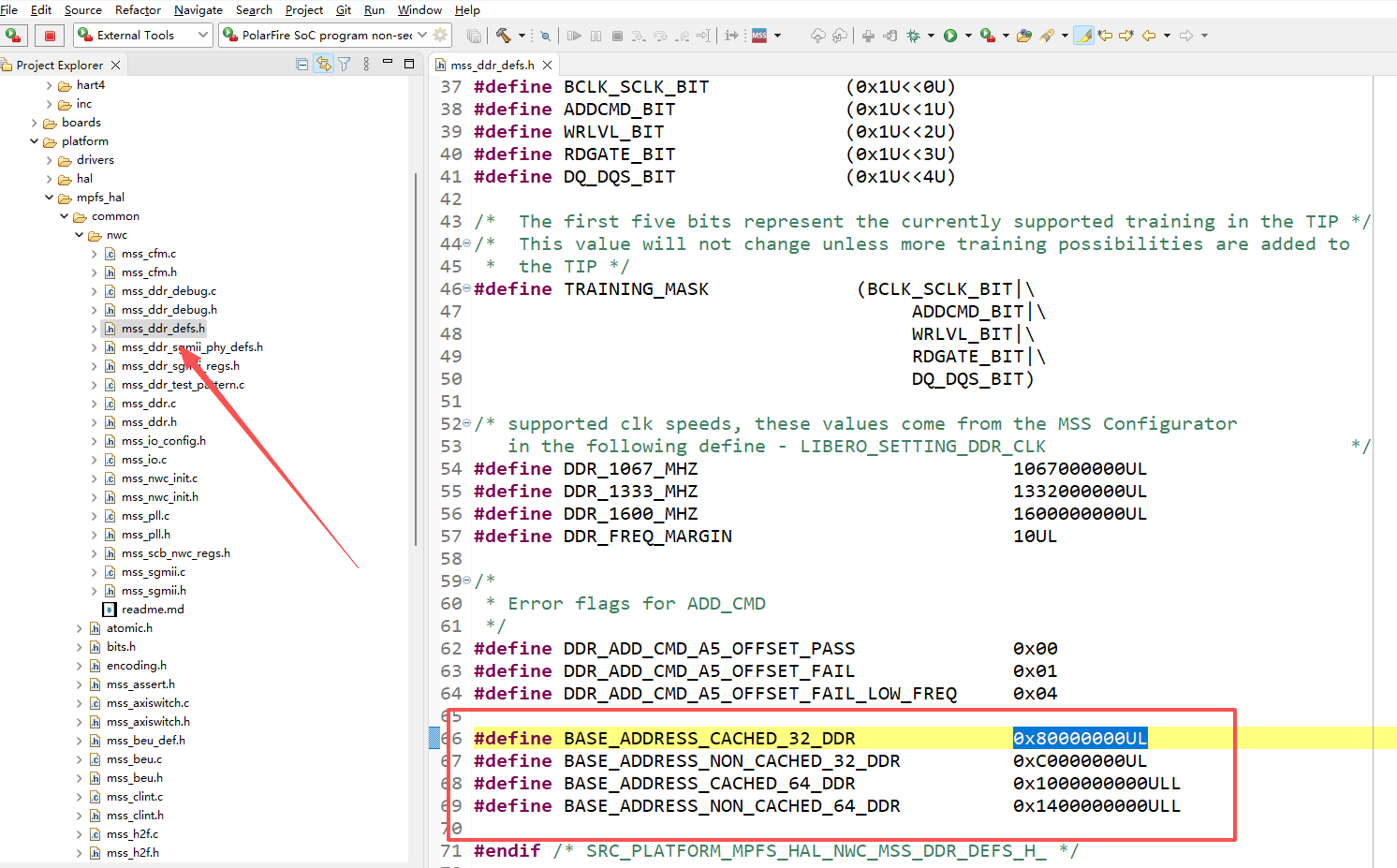1397x868 pixels.
Task: Select mss_sgmii.c in the tree
Action: pyautogui.click(x=154, y=572)
